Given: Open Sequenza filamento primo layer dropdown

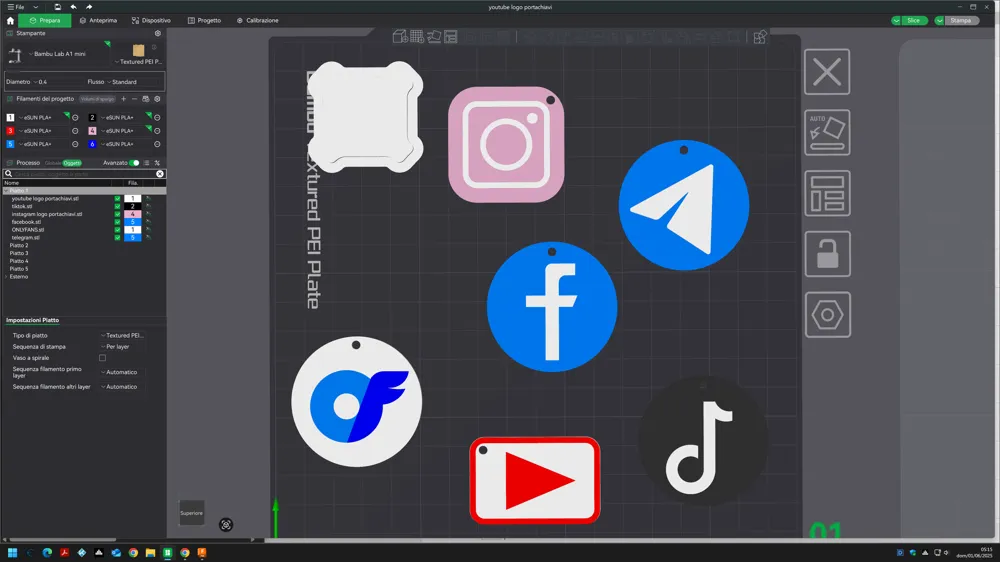Looking at the screenshot, I should (121, 372).
